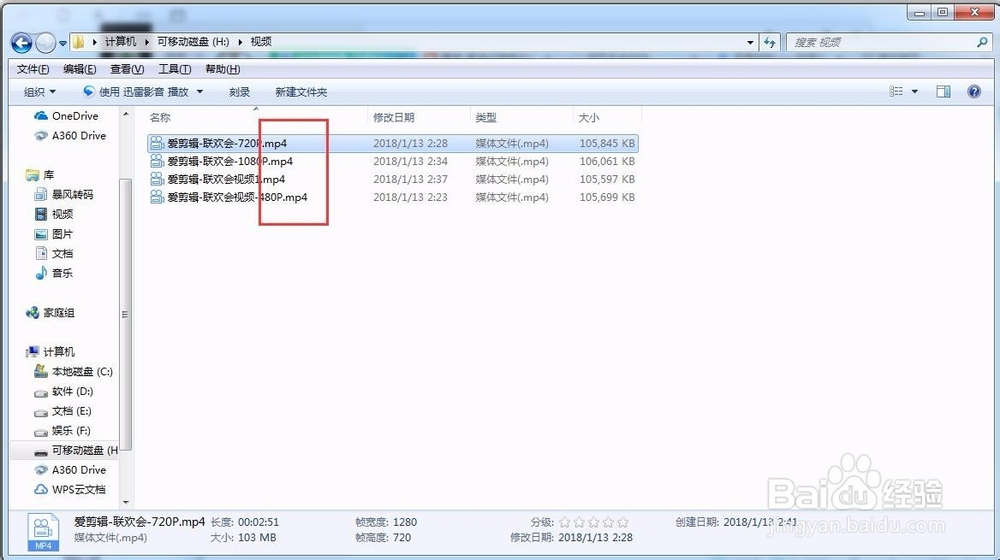Click the 新建文件夹 button

(x=301, y=92)
